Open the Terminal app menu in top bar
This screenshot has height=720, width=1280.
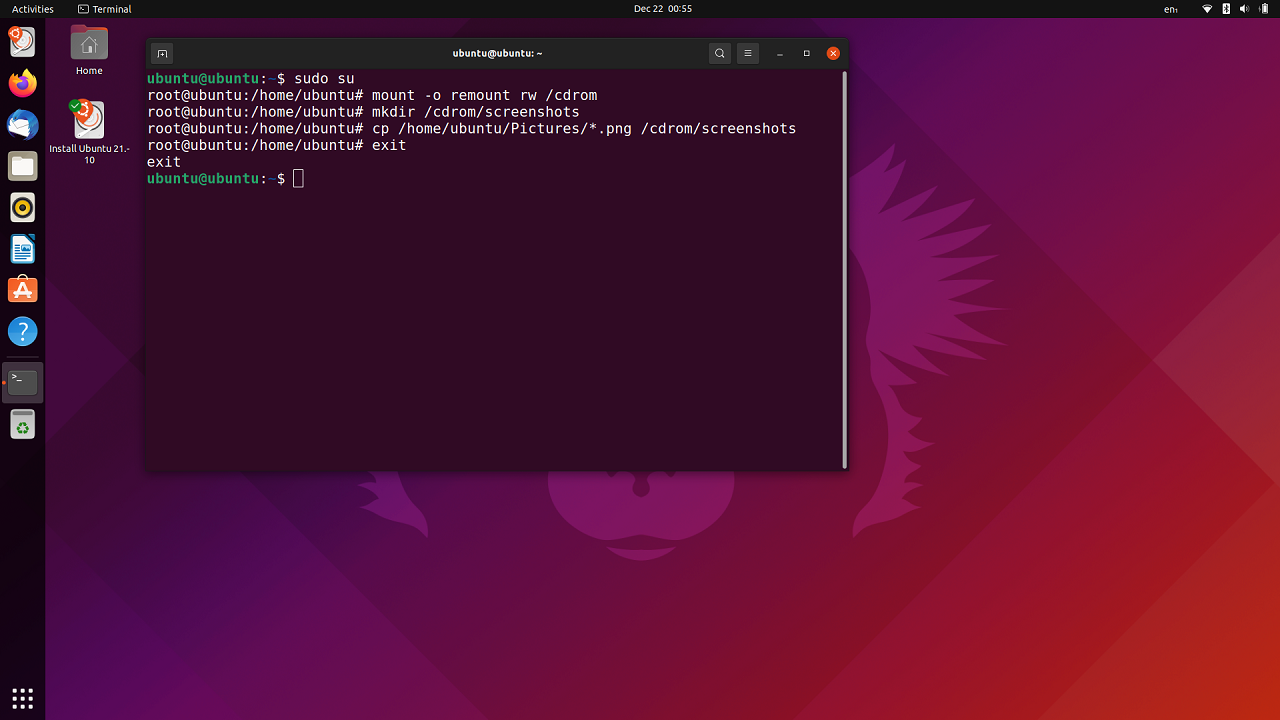[105, 9]
